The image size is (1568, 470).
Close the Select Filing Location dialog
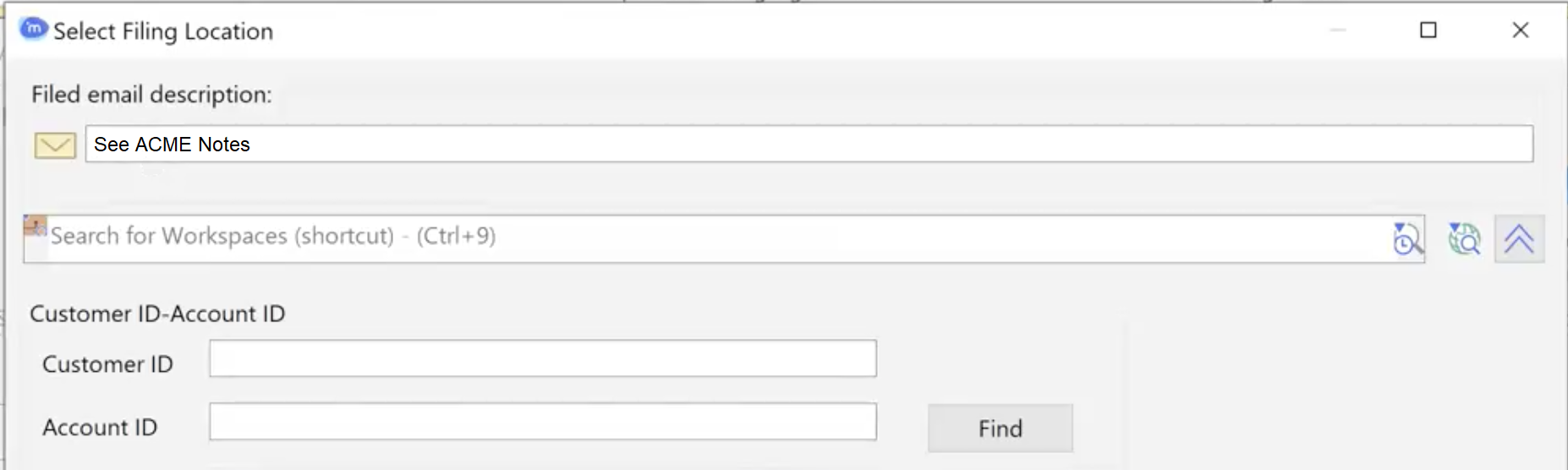click(x=1520, y=30)
